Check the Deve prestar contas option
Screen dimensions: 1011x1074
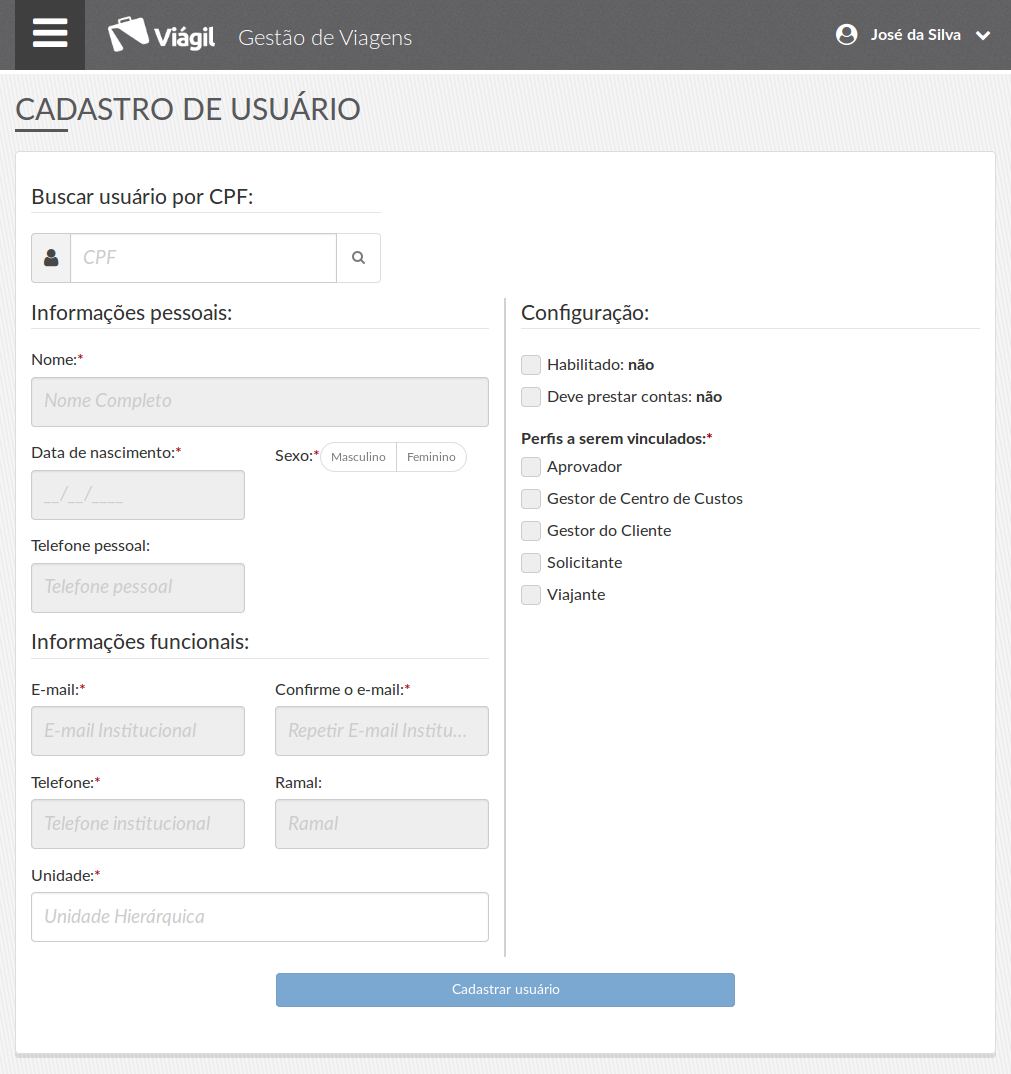pos(531,397)
